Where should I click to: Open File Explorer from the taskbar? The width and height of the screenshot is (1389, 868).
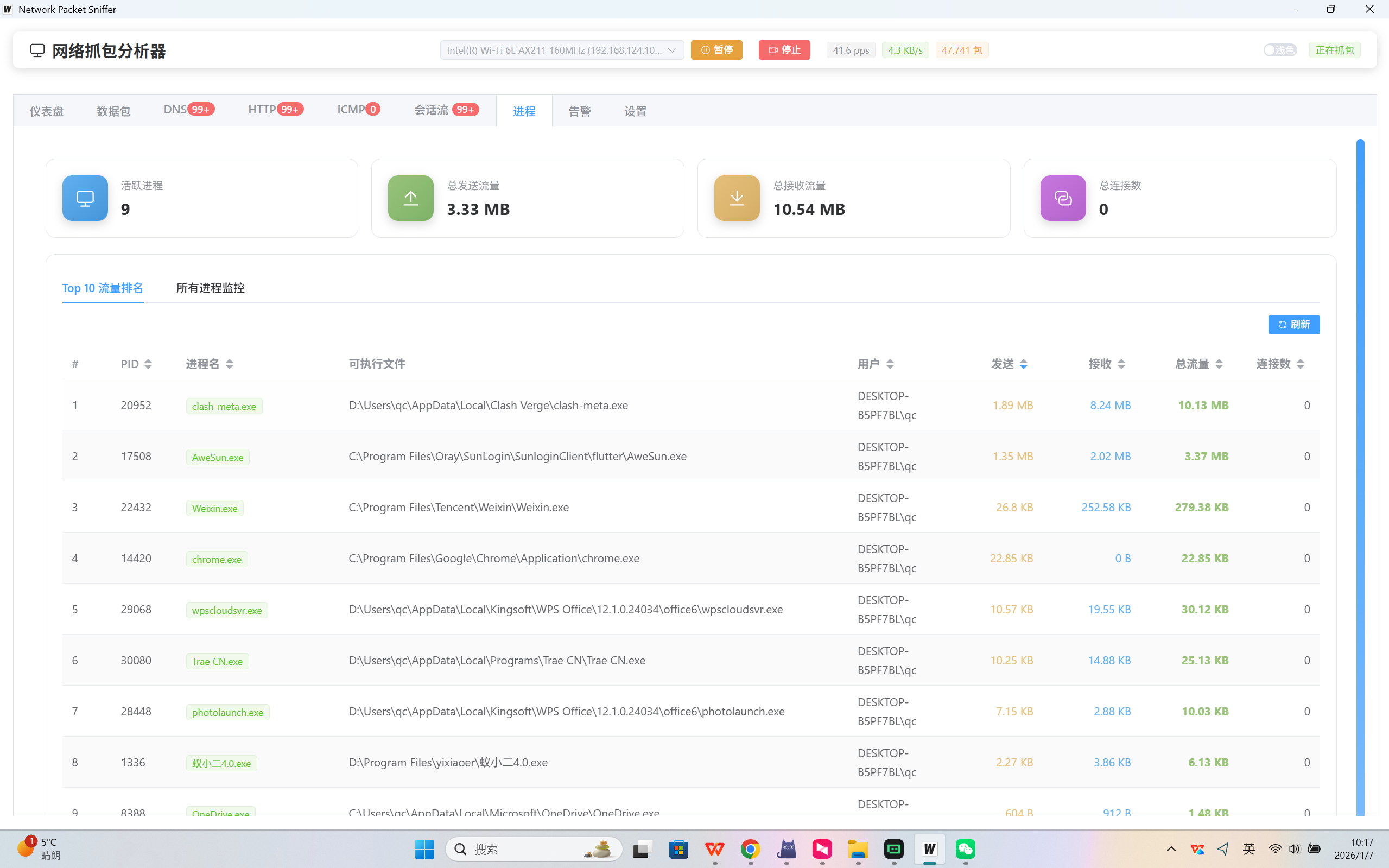(x=858, y=848)
